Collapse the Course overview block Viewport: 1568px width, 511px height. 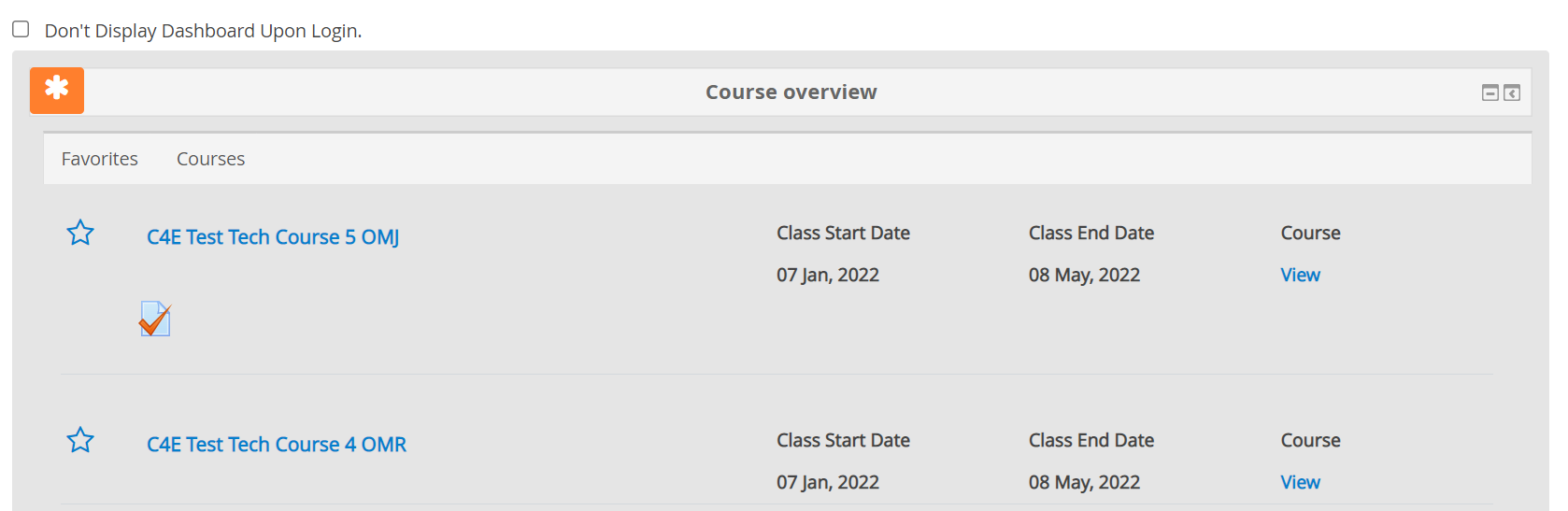(x=1490, y=92)
